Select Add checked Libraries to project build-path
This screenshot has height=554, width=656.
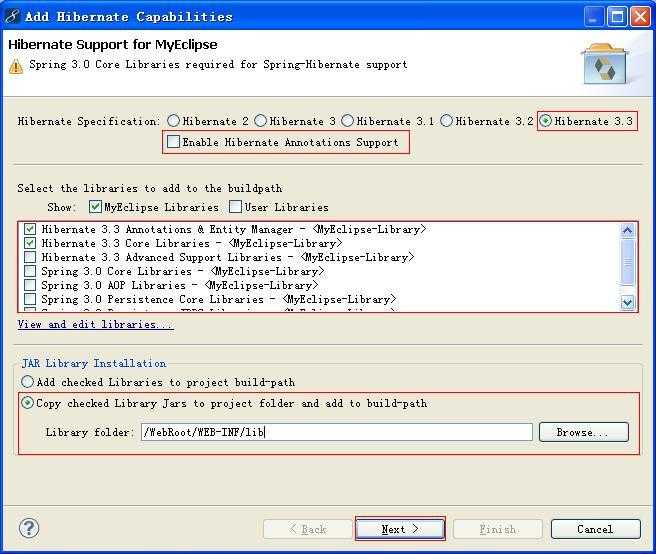point(27,382)
